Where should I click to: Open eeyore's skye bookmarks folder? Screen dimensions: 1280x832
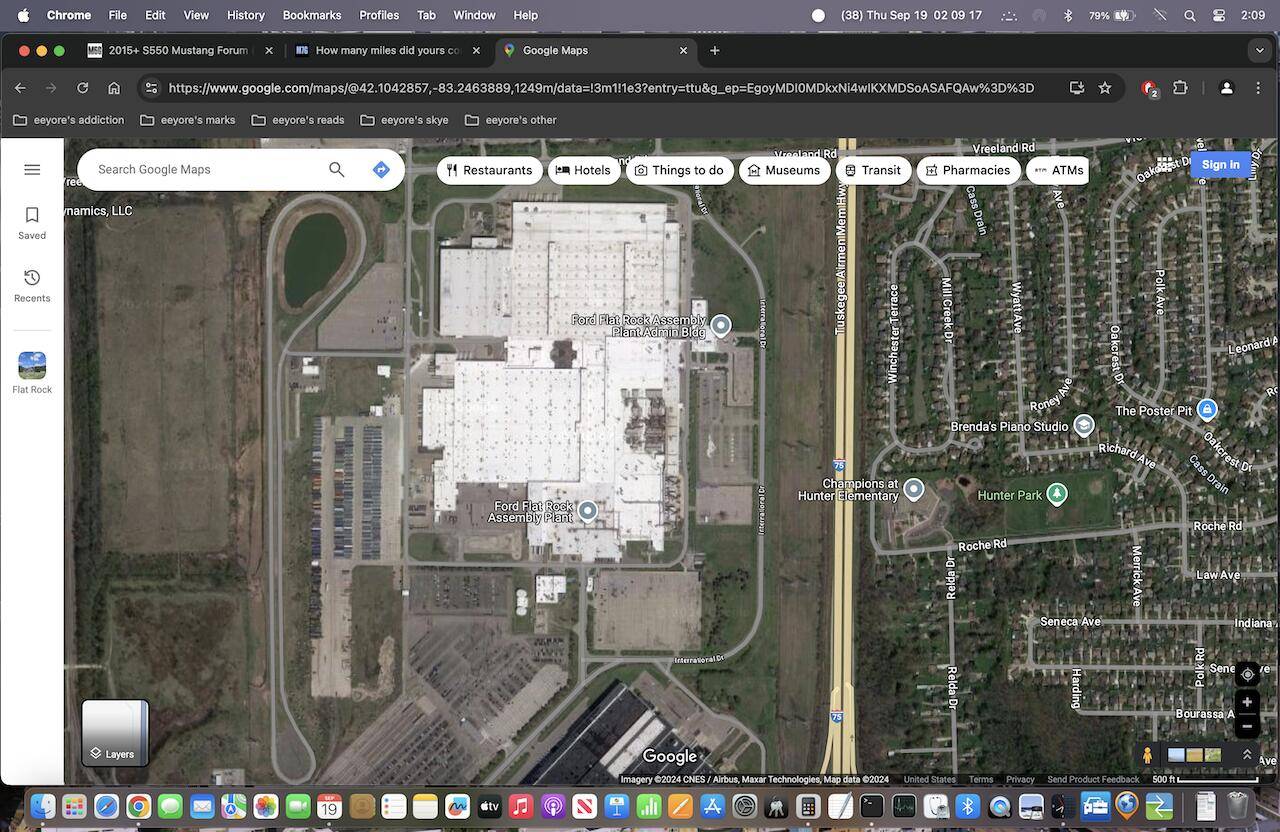405,120
